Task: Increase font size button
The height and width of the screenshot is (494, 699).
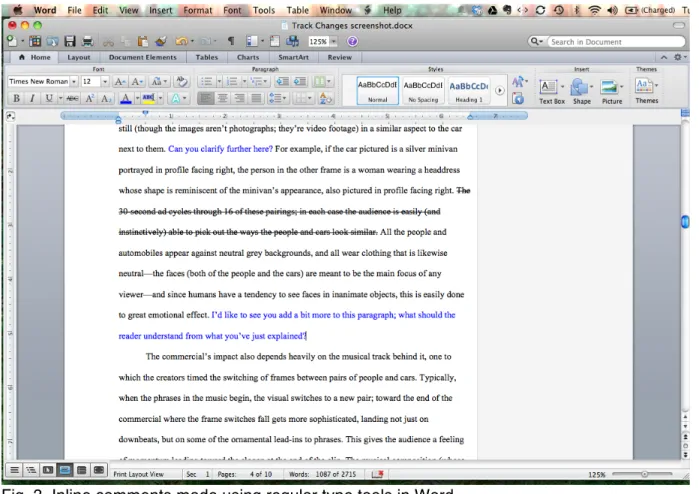Action: tap(119, 82)
